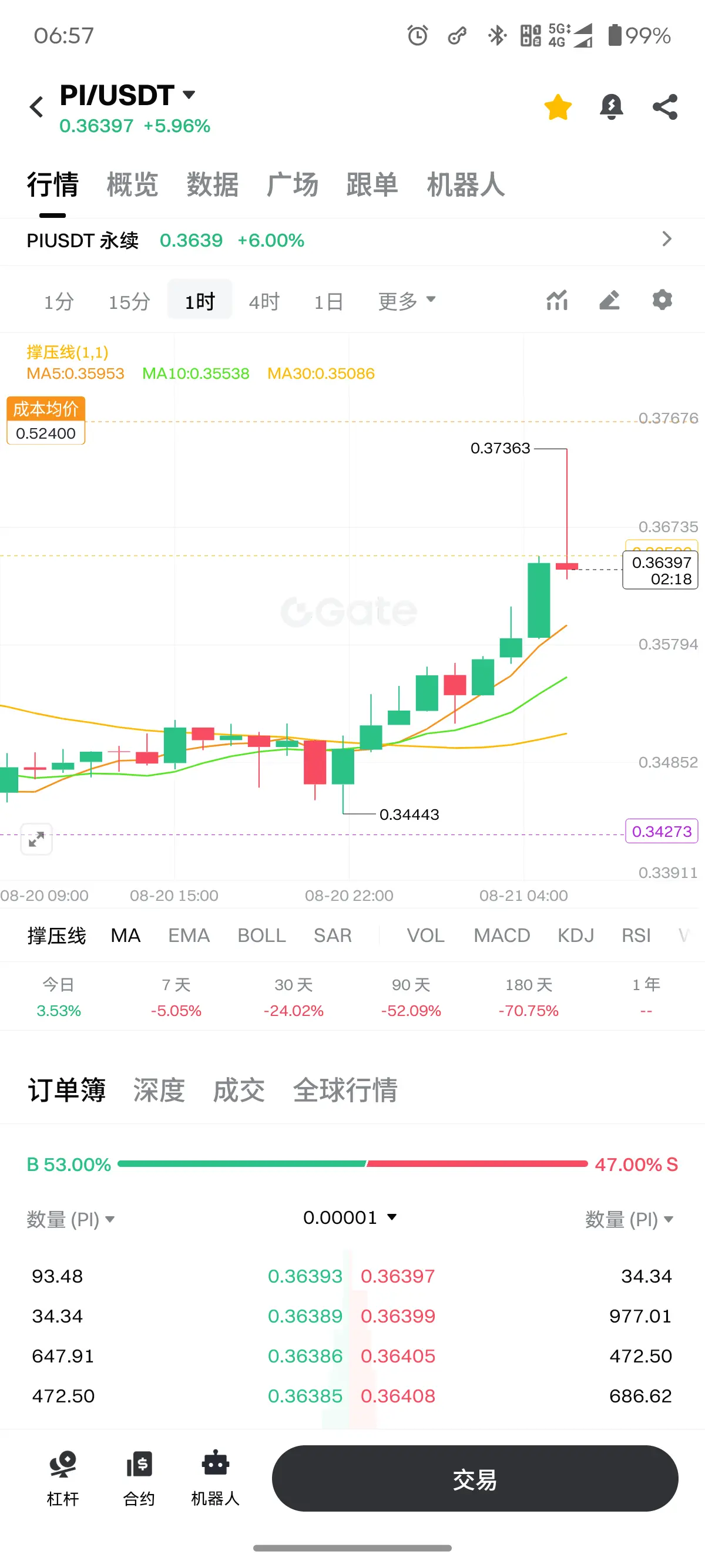
Task: Enable the 撑压线 indicator
Action: pos(56,936)
